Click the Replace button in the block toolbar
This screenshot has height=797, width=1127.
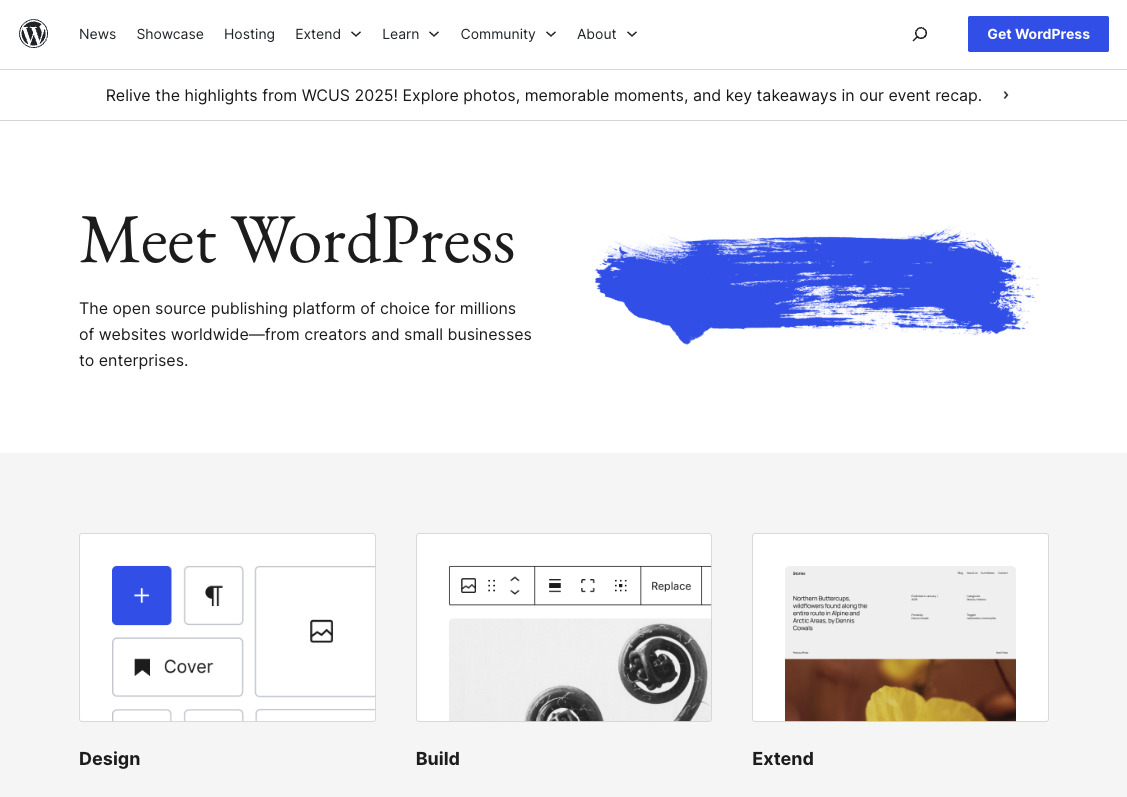pyautogui.click(x=670, y=586)
